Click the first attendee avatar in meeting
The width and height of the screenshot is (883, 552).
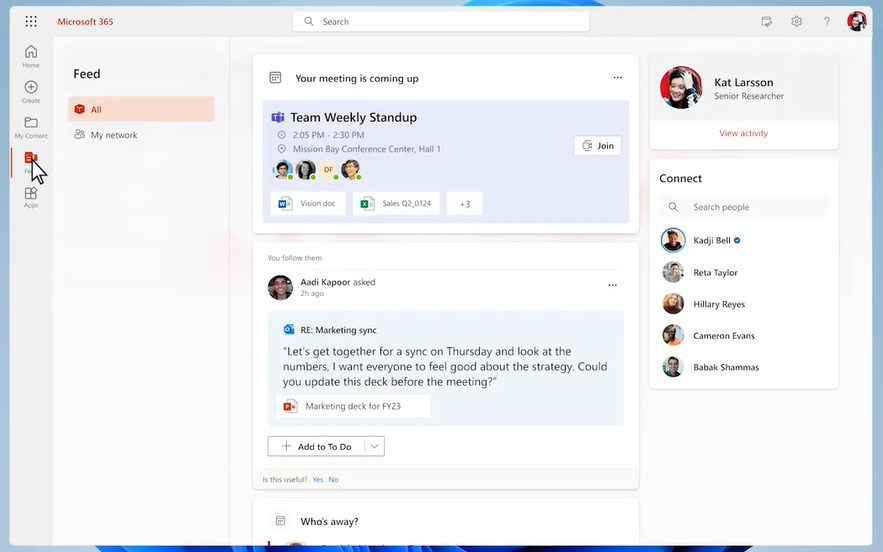click(283, 170)
